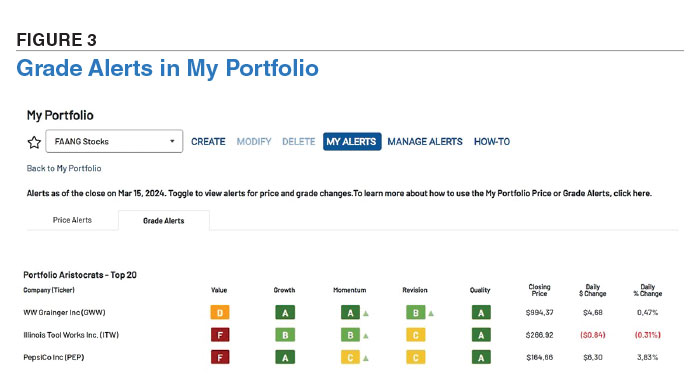Click the CREATE portfolio link
Image resolution: width=700 pixels, height=388 pixels.
pos(208,142)
